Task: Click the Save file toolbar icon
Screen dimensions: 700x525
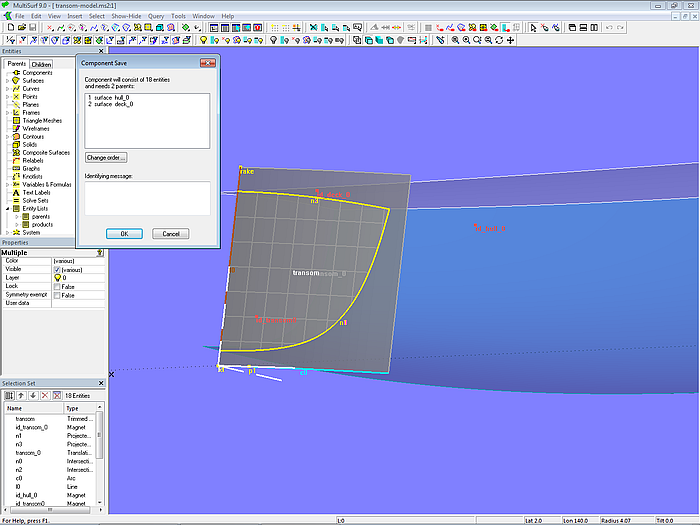Action: [x=34, y=28]
